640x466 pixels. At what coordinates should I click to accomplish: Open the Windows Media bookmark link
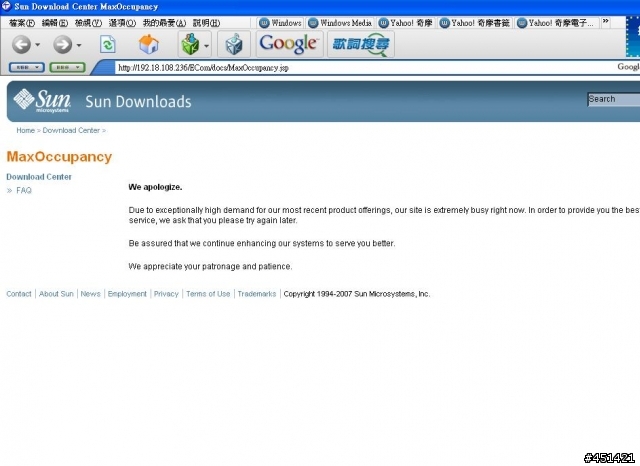[340, 23]
